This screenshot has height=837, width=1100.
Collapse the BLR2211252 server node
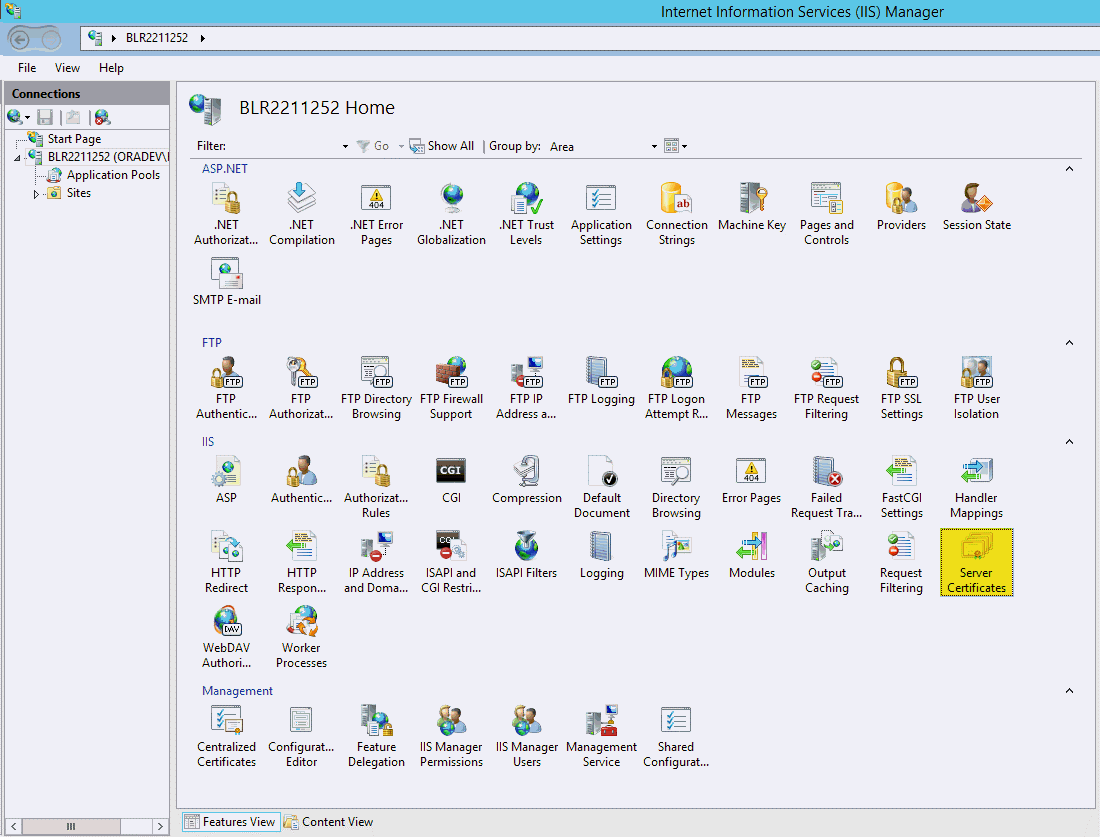[18, 157]
